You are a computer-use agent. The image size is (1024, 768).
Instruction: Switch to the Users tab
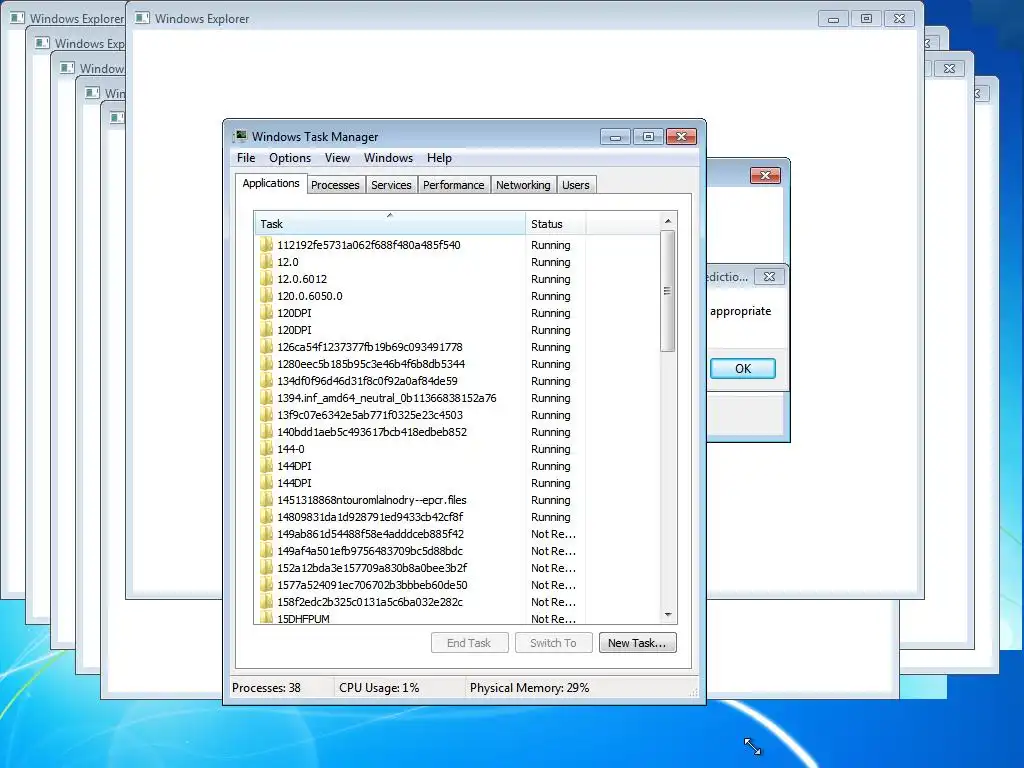[575, 185]
